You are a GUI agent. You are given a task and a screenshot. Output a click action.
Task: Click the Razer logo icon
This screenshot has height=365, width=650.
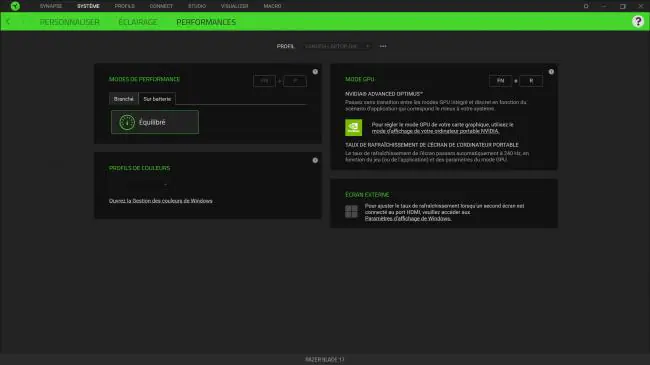click(x=15, y=6)
